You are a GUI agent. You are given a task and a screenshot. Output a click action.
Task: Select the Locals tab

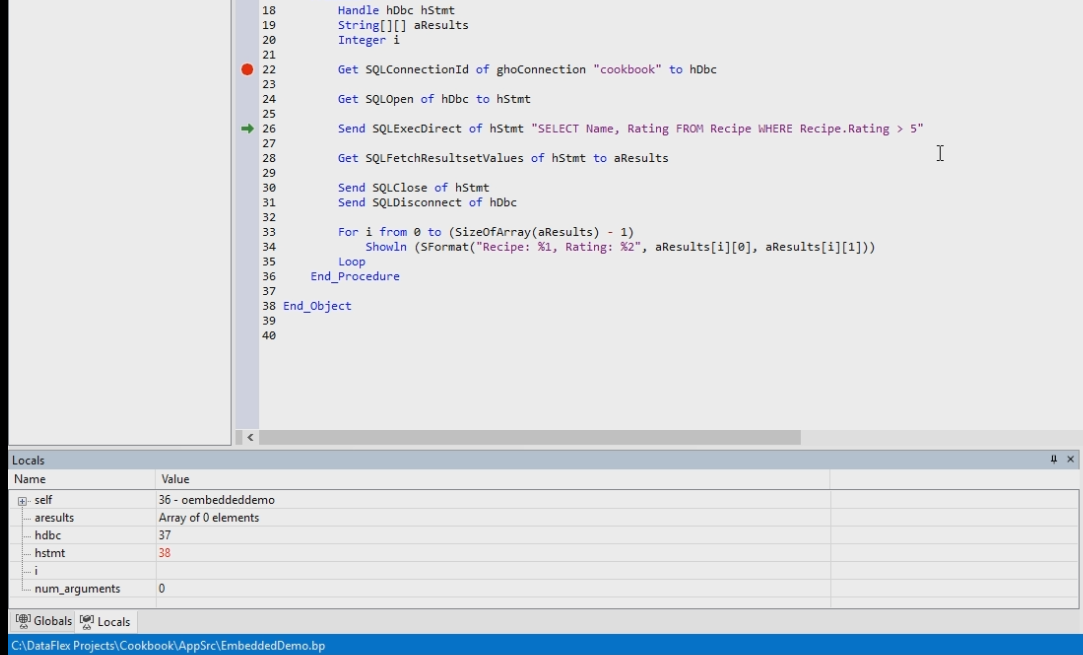[x=105, y=622]
